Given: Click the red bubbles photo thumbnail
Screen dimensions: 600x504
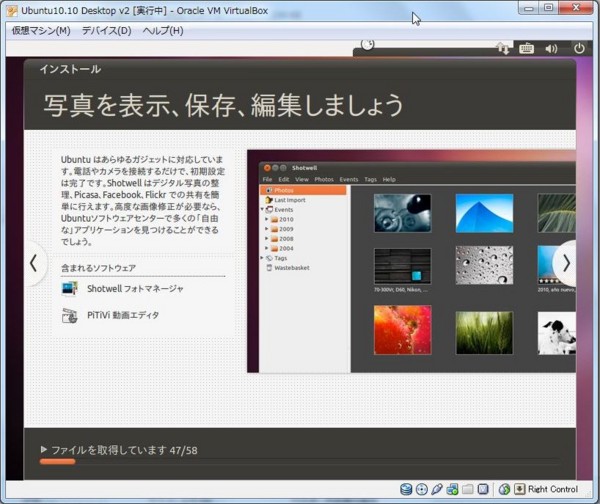Looking at the screenshot, I should tap(403, 330).
